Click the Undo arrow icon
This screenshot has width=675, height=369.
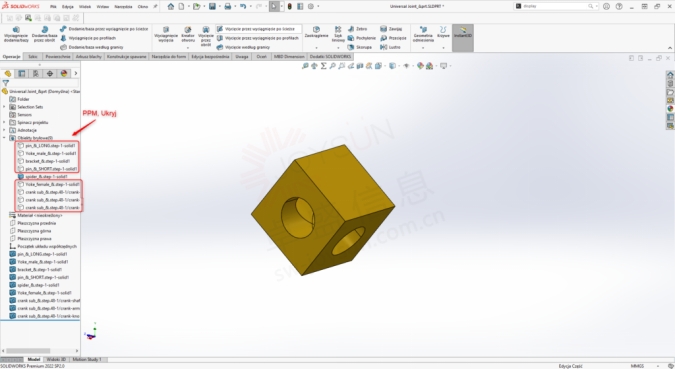[x=243, y=6]
